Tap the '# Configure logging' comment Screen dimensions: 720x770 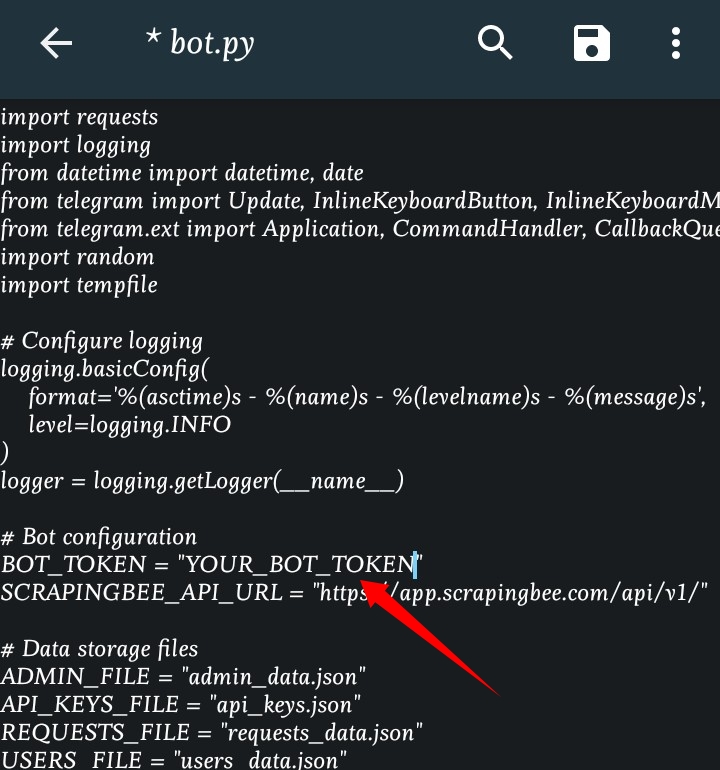tap(102, 341)
